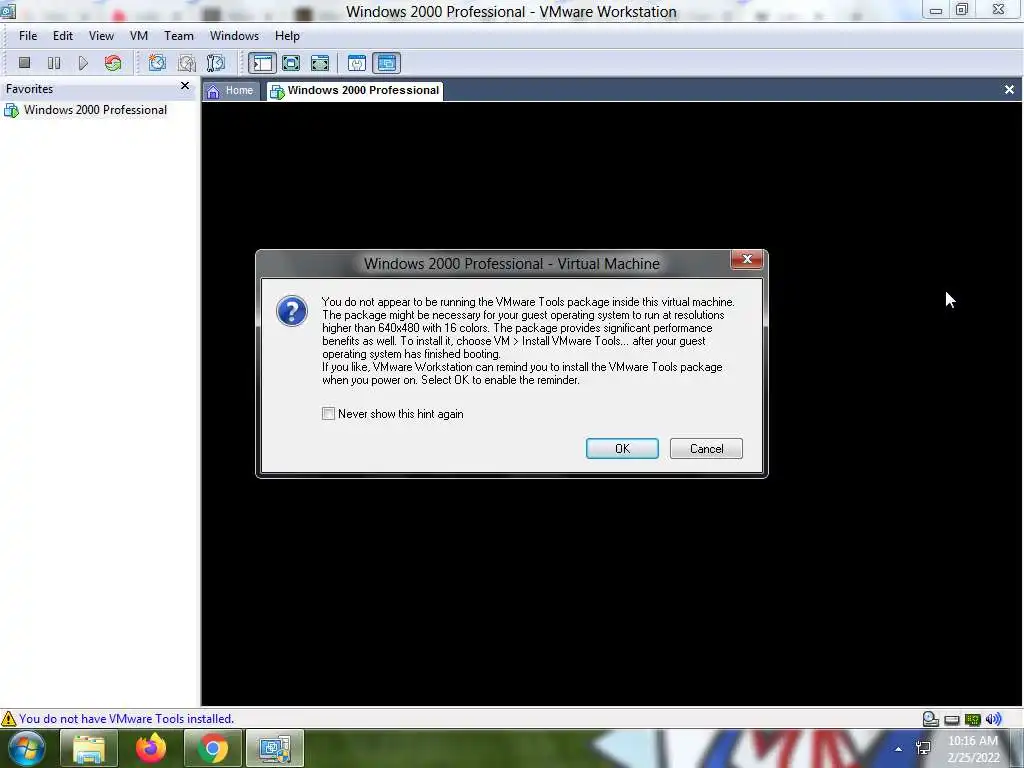Open the Windows Start menu orb
Viewport: 1024px width, 768px height.
pos(27,748)
